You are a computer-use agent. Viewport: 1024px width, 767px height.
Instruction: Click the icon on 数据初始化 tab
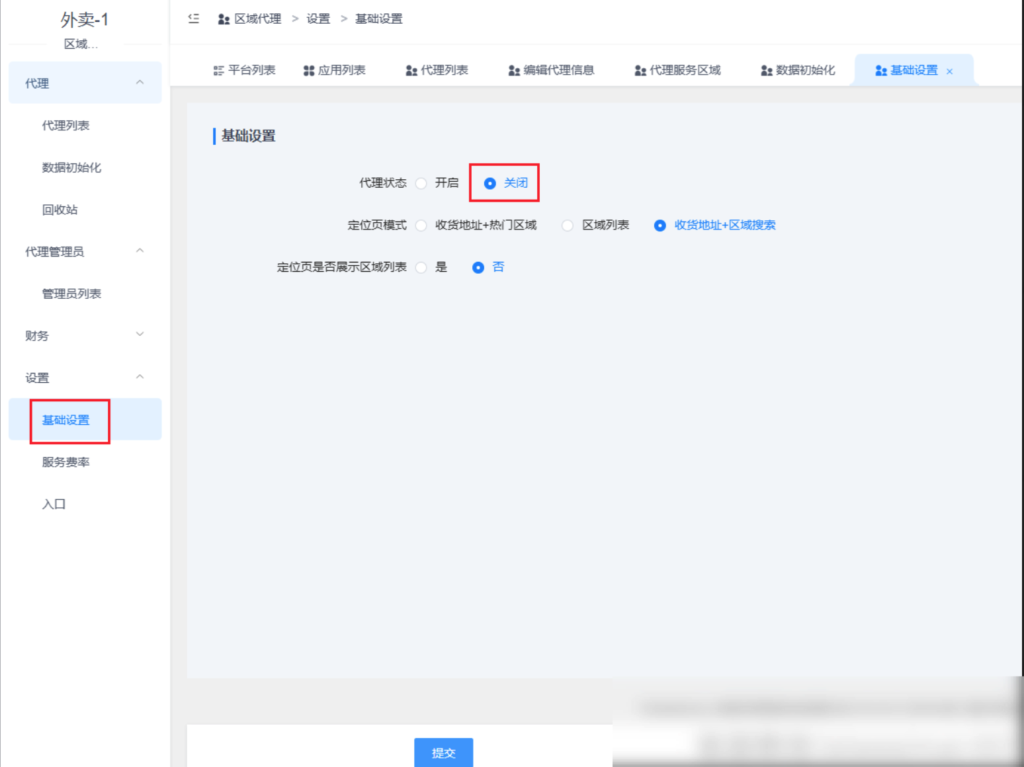coord(766,70)
